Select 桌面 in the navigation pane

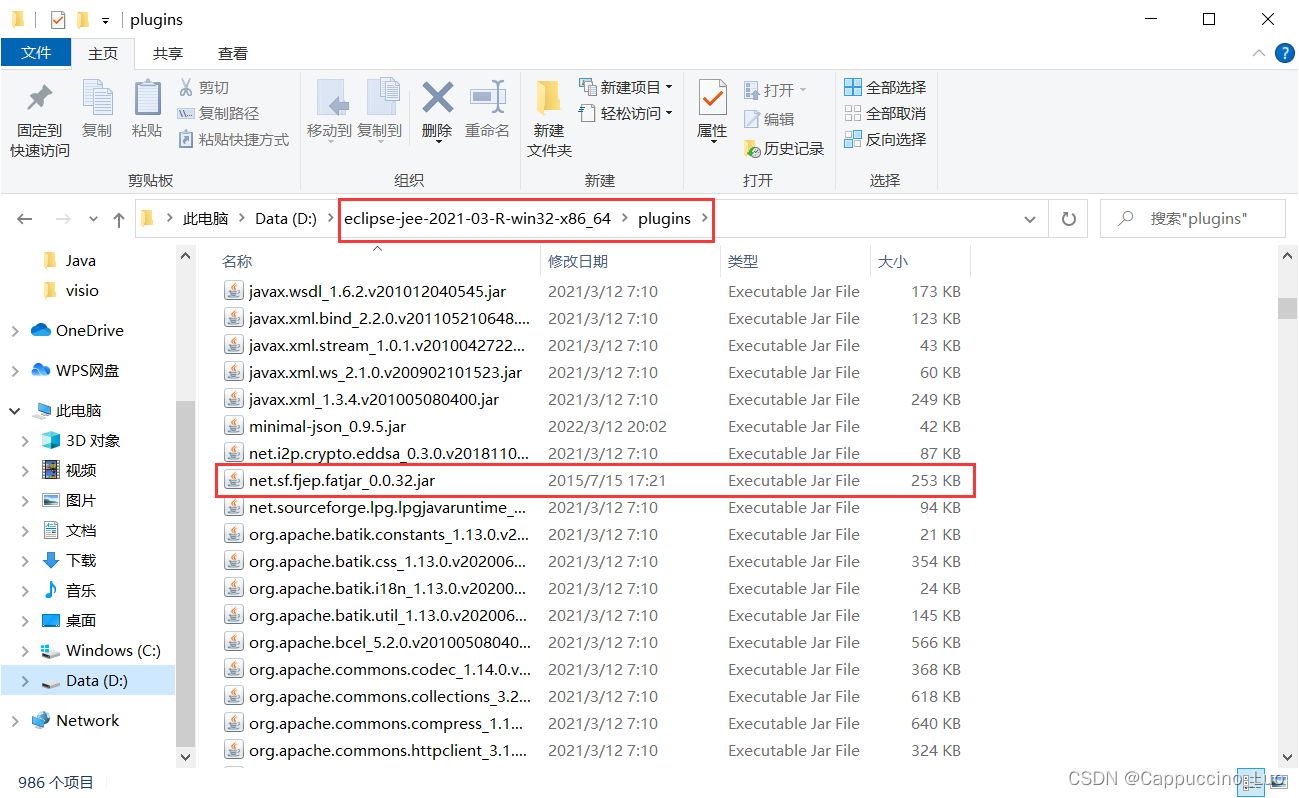[81, 621]
